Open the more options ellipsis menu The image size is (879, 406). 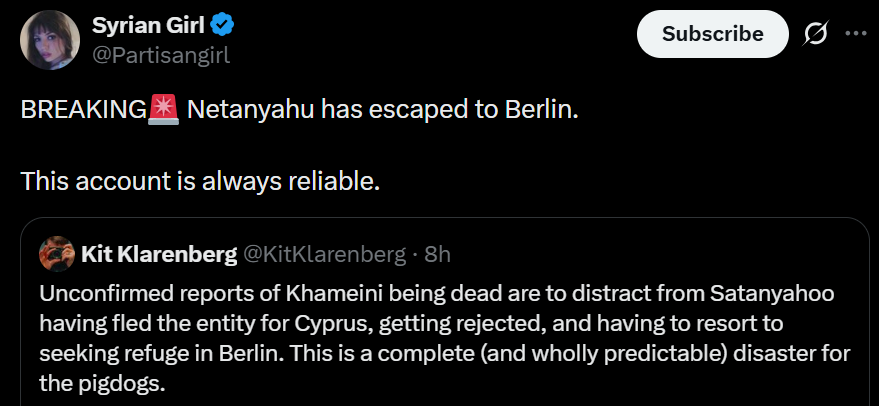coord(856,33)
